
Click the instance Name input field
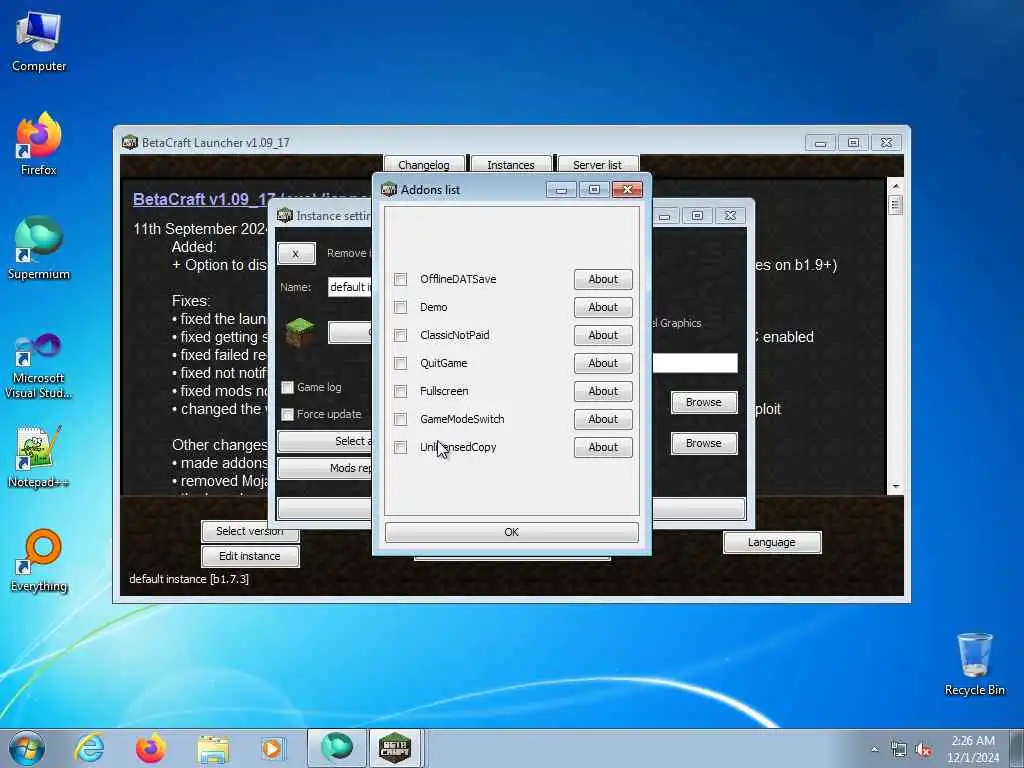coord(349,287)
